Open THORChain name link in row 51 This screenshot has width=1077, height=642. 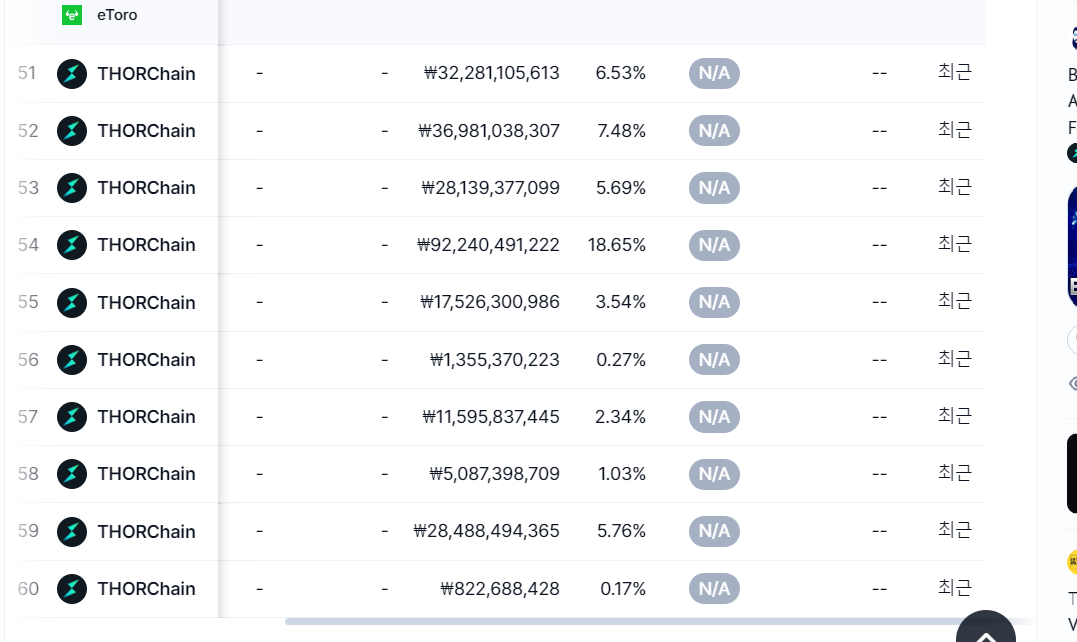click(x=146, y=73)
